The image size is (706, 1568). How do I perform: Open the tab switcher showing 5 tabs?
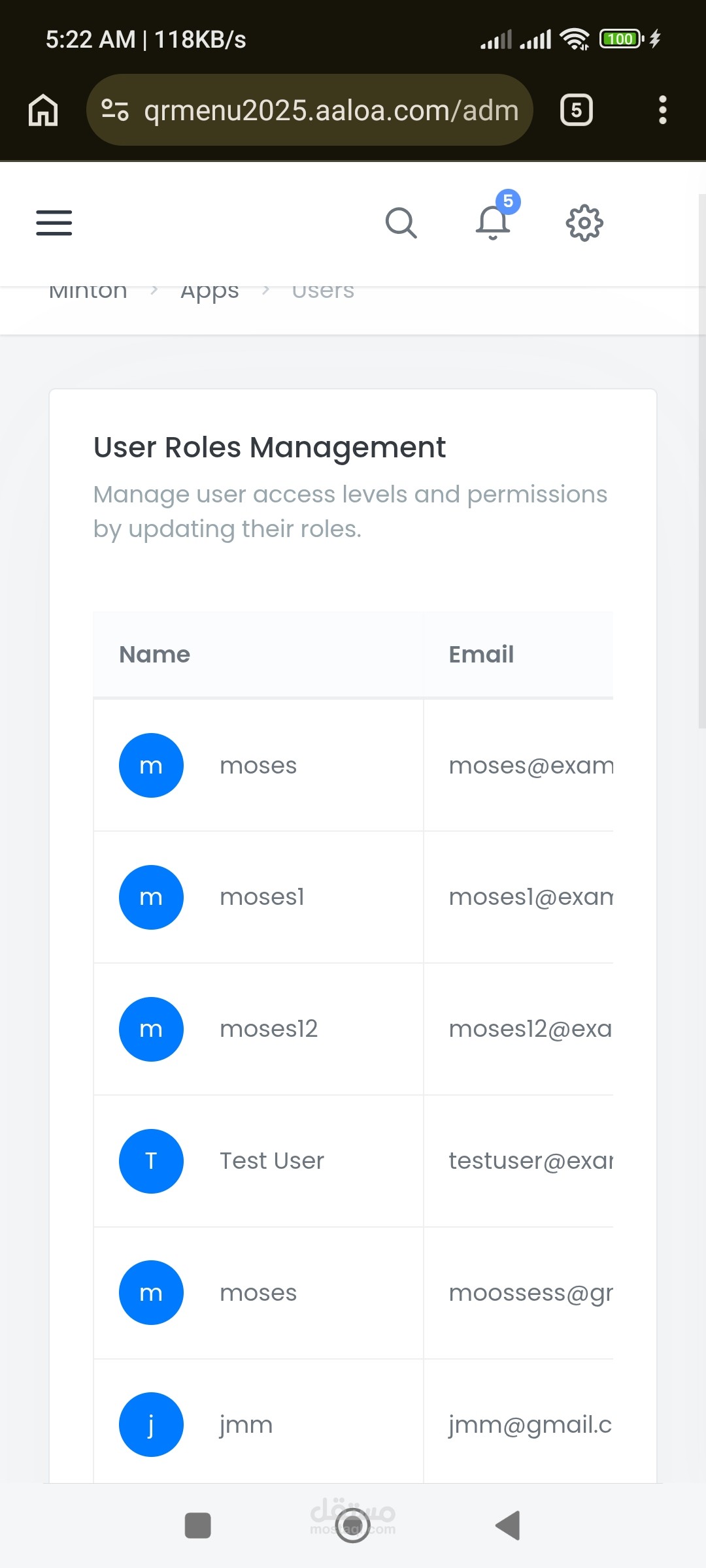pyautogui.click(x=576, y=110)
